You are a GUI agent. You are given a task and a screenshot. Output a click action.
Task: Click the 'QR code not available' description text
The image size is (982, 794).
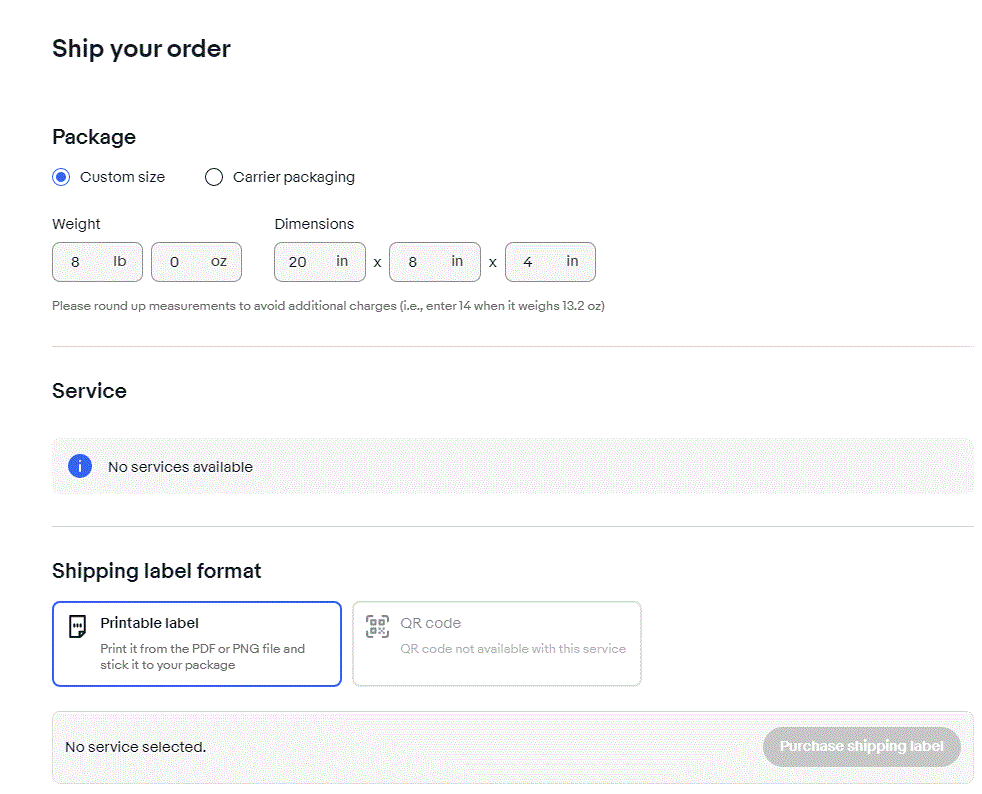[x=513, y=649]
